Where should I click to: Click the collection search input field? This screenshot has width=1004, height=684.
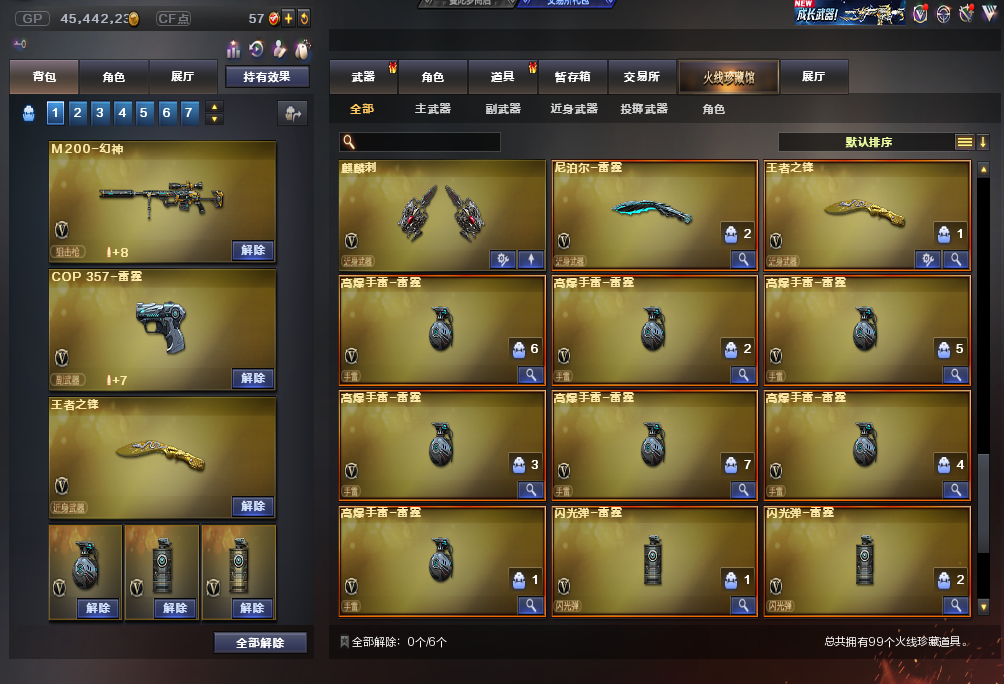click(x=420, y=142)
